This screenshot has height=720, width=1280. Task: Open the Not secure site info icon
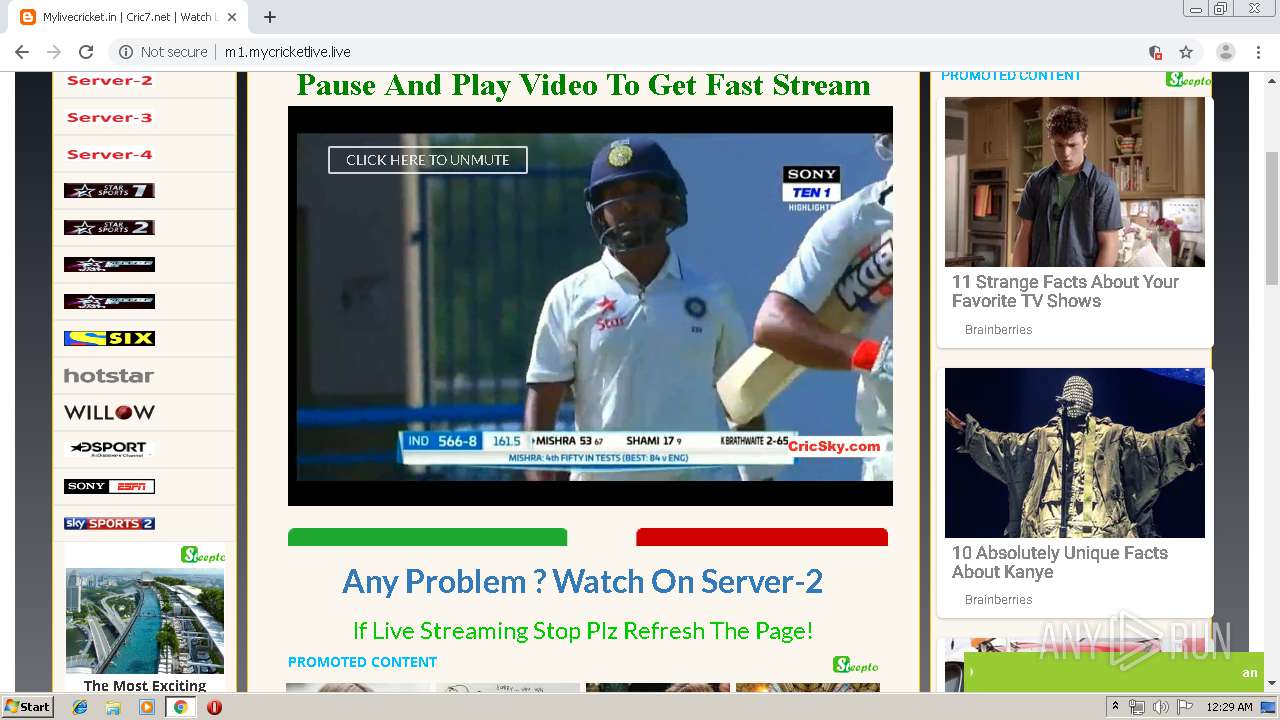126,52
